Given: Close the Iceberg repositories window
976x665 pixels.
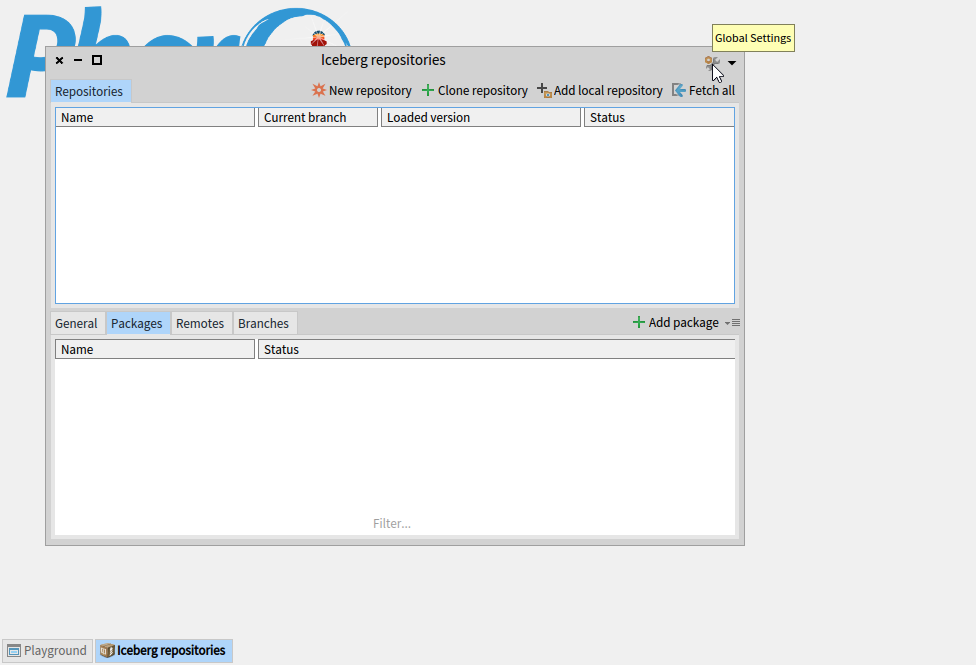Looking at the screenshot, I should coord(59,60).
